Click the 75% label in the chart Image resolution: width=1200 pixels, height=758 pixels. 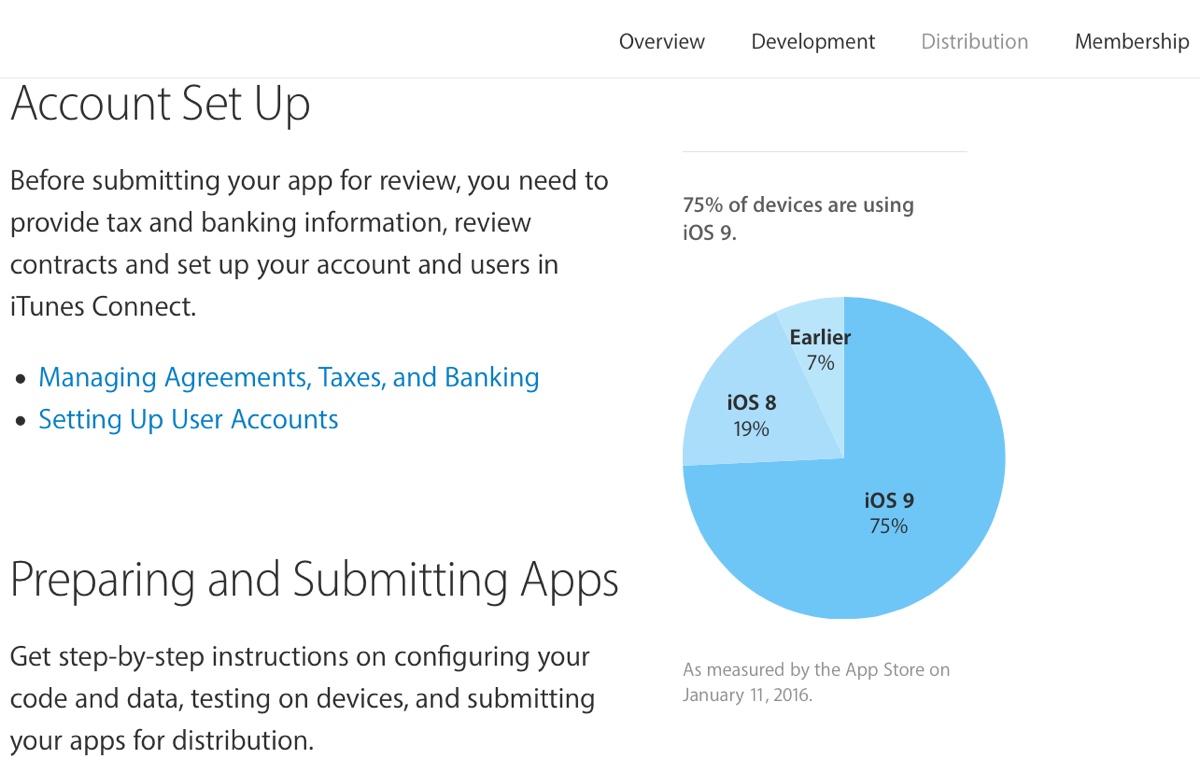point(888,526)
